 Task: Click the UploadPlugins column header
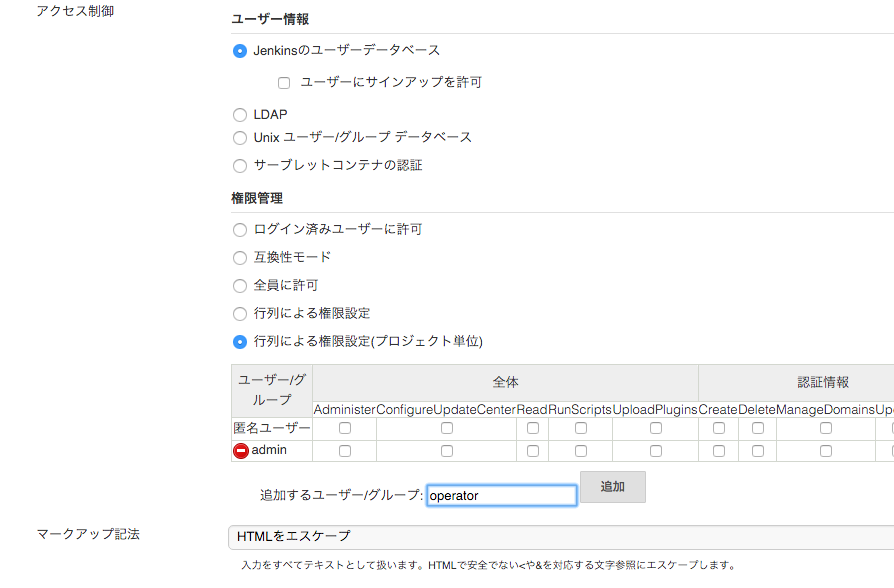tap(655, 409)
